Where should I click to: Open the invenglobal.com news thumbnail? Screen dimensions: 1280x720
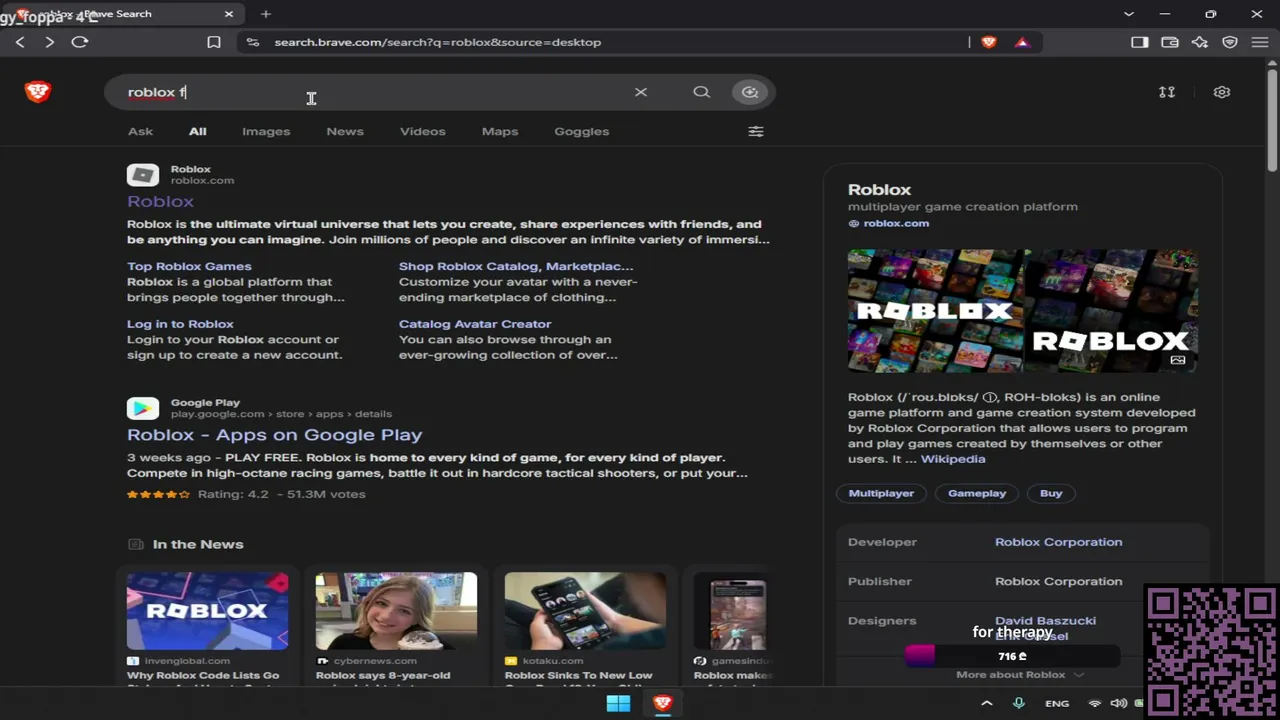(x=207, y=610)
